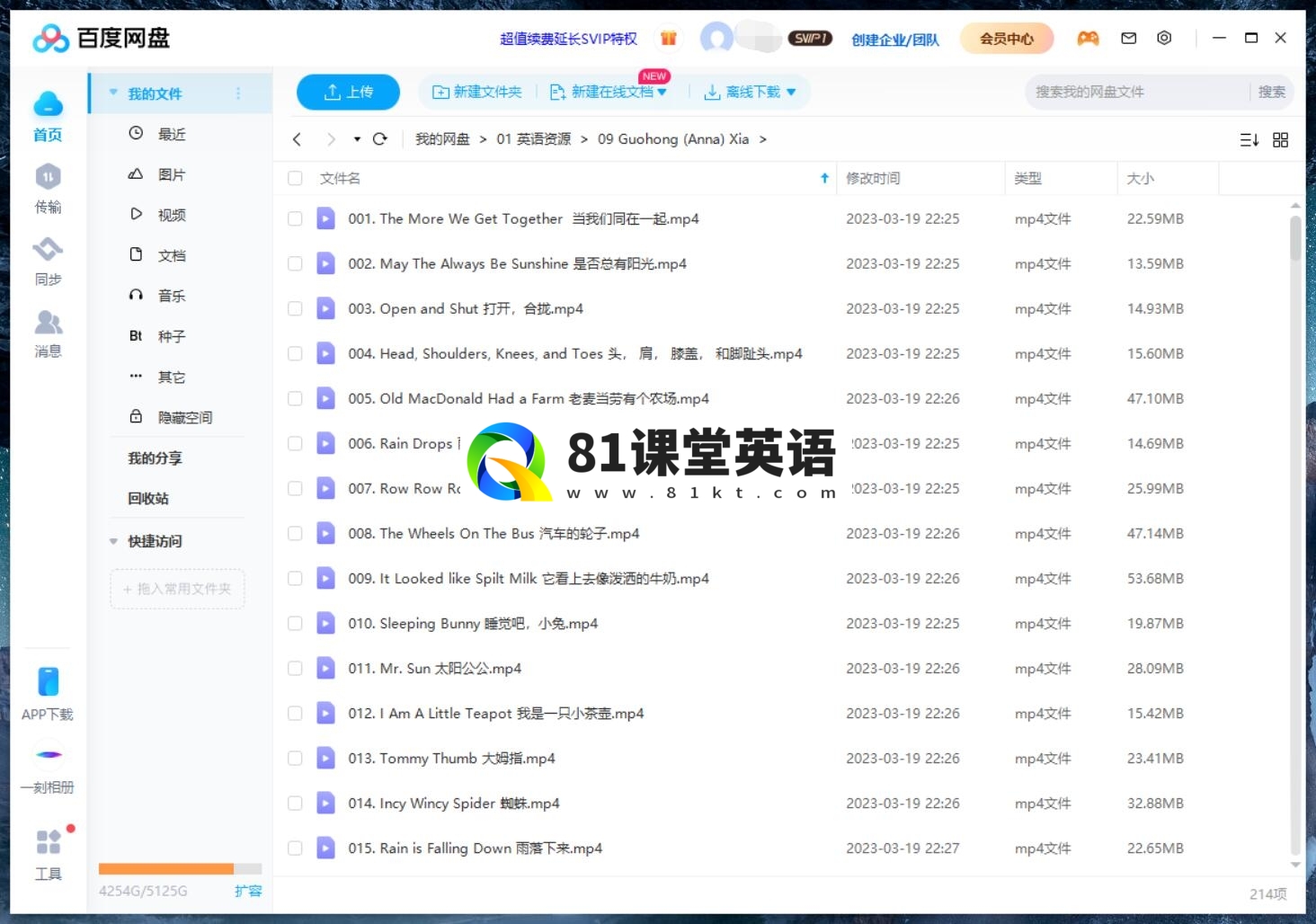This screenshot has height=924, width=1316.
Task: Select 文档 in the sidebar
Action: (171, 255)
